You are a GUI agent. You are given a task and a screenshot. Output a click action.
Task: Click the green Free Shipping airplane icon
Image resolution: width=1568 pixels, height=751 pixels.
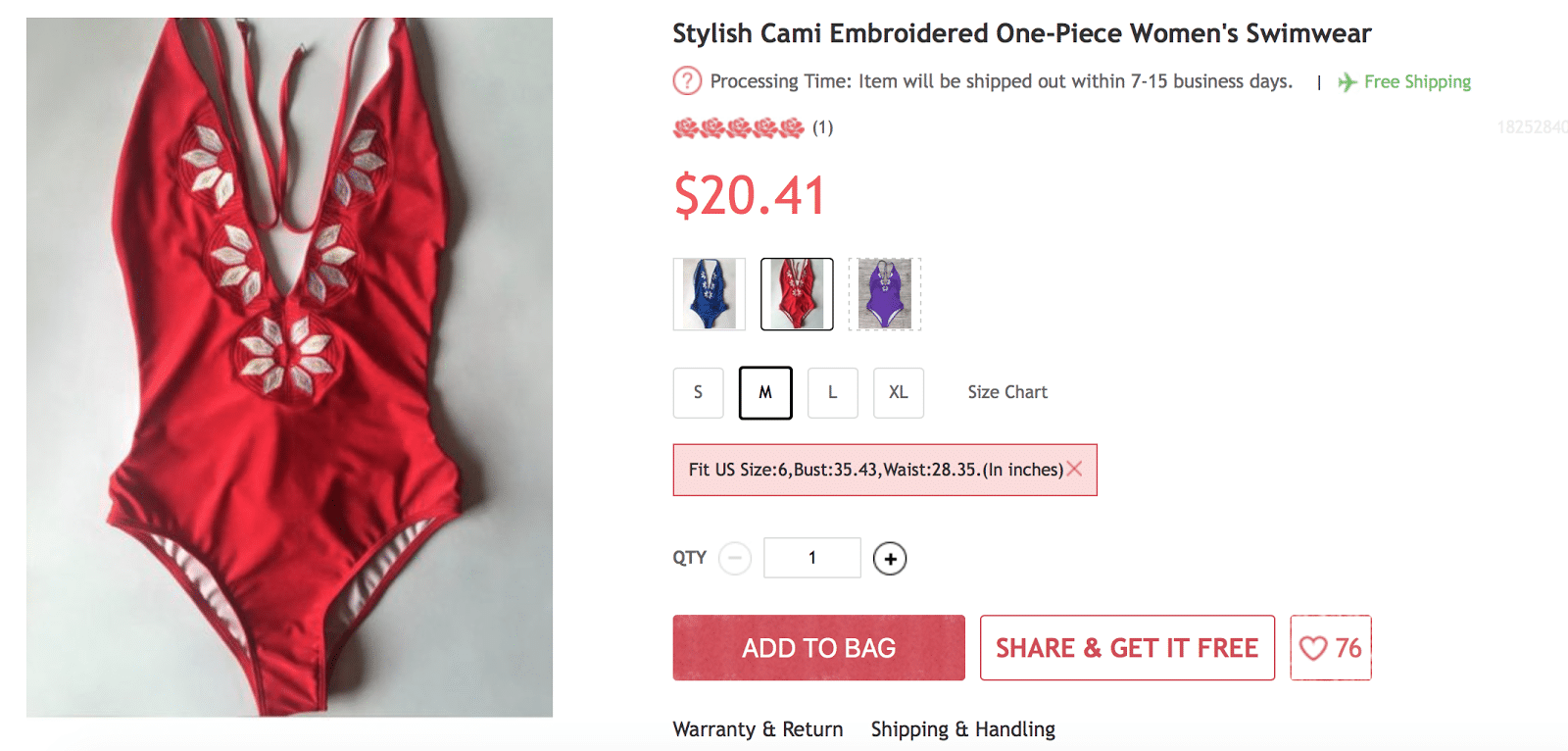1347,82
